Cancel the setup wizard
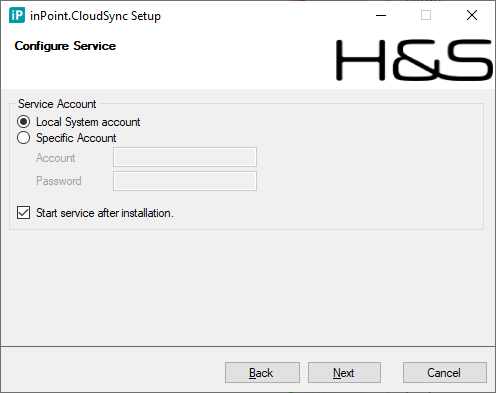The height and width of the screenshot is (393, 496). point(445,373)
